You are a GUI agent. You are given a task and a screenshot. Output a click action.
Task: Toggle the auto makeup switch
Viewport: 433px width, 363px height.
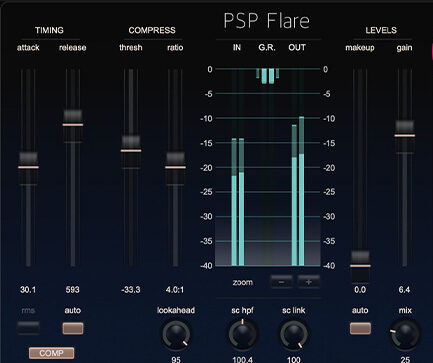pyautogui.click(x=360, y=328)
